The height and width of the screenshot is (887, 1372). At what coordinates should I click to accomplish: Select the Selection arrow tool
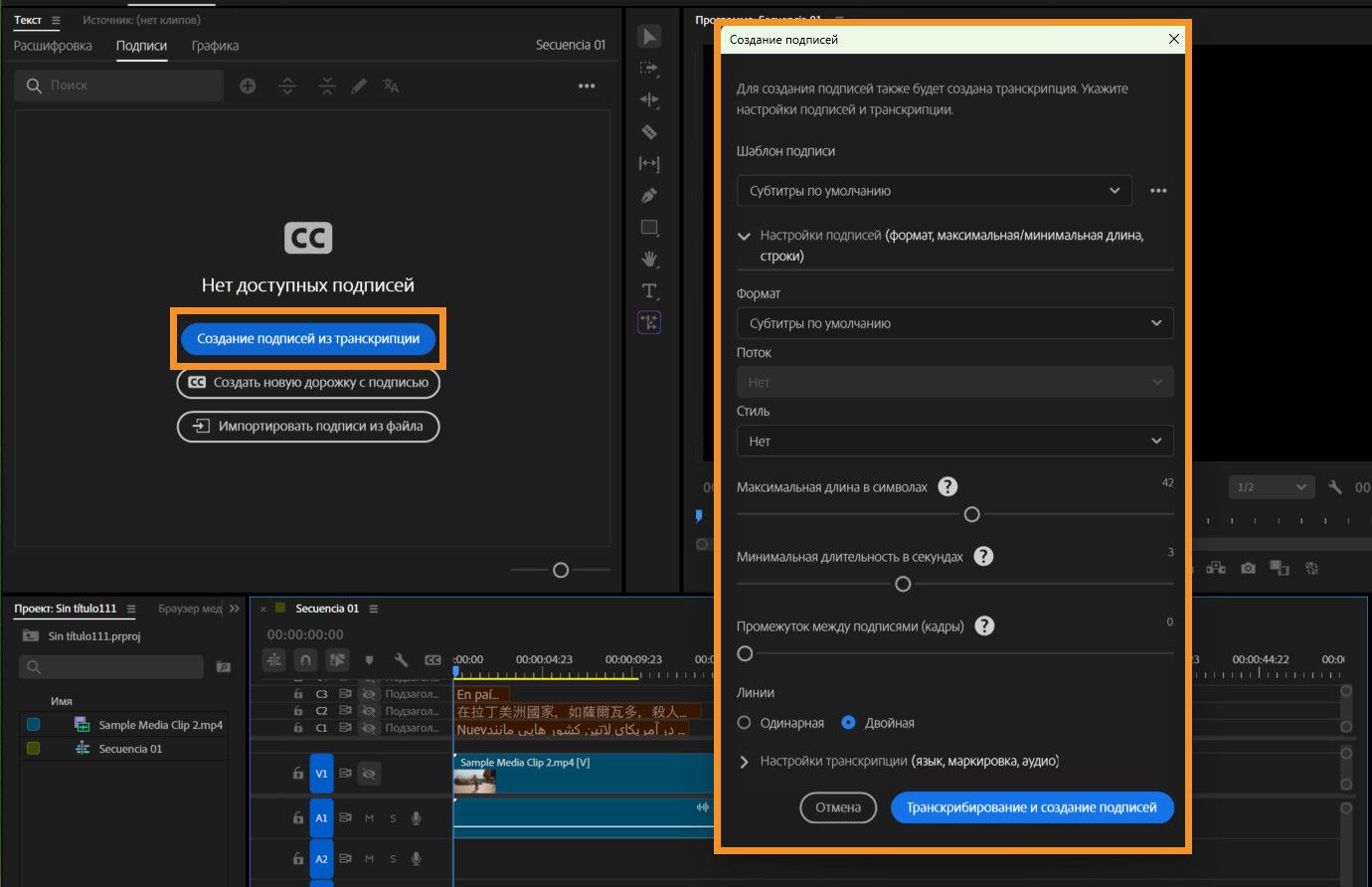coord(649,37)
